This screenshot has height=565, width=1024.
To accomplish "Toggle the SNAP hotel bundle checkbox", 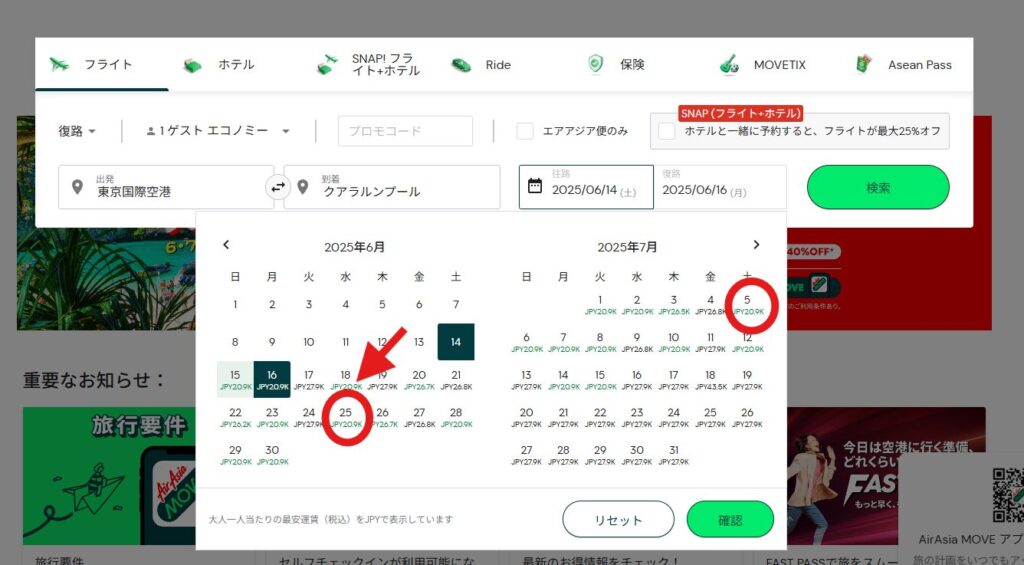I will 667,131.
